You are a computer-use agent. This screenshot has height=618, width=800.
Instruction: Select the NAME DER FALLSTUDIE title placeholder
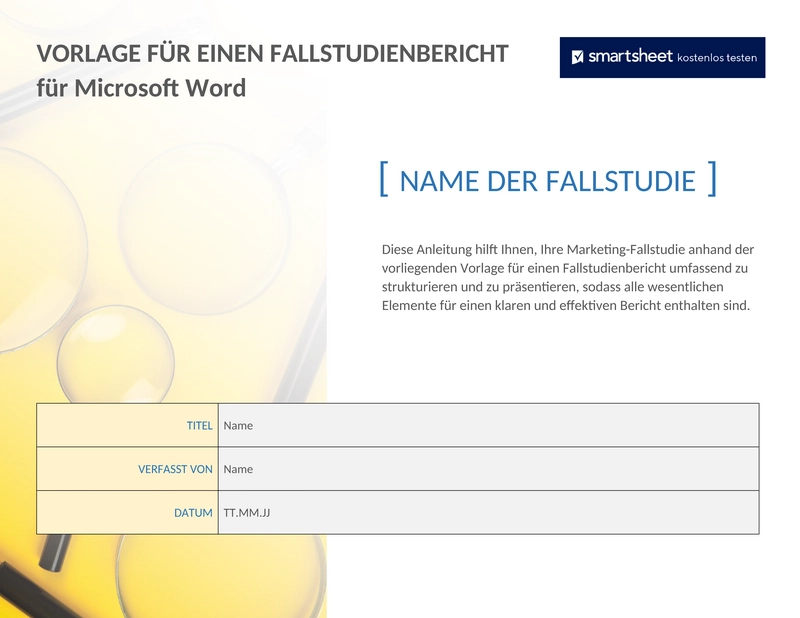[x=548, y=180]
